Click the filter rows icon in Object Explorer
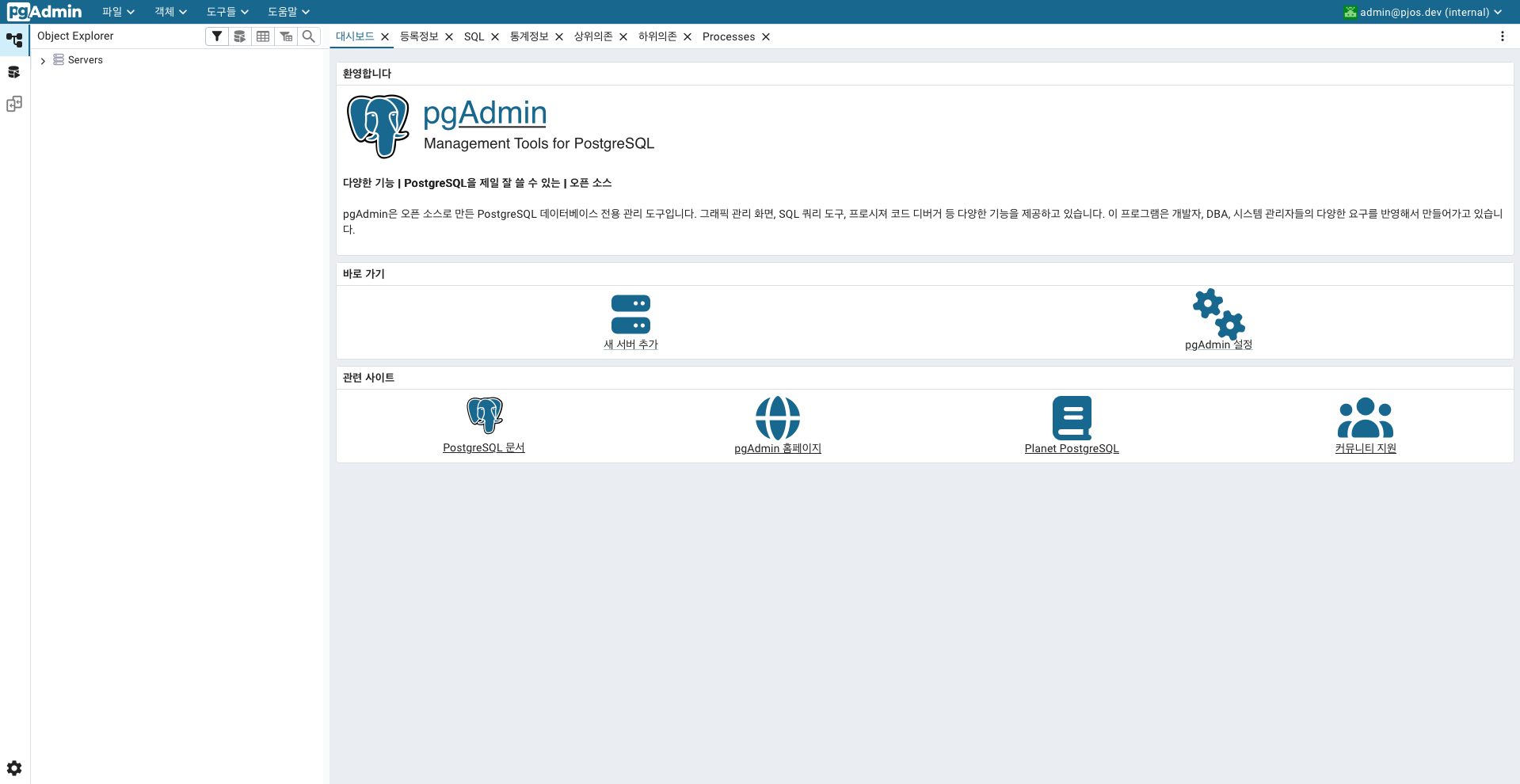The image size is (1520, 784). pyautogui.click(x=217, y=36)
